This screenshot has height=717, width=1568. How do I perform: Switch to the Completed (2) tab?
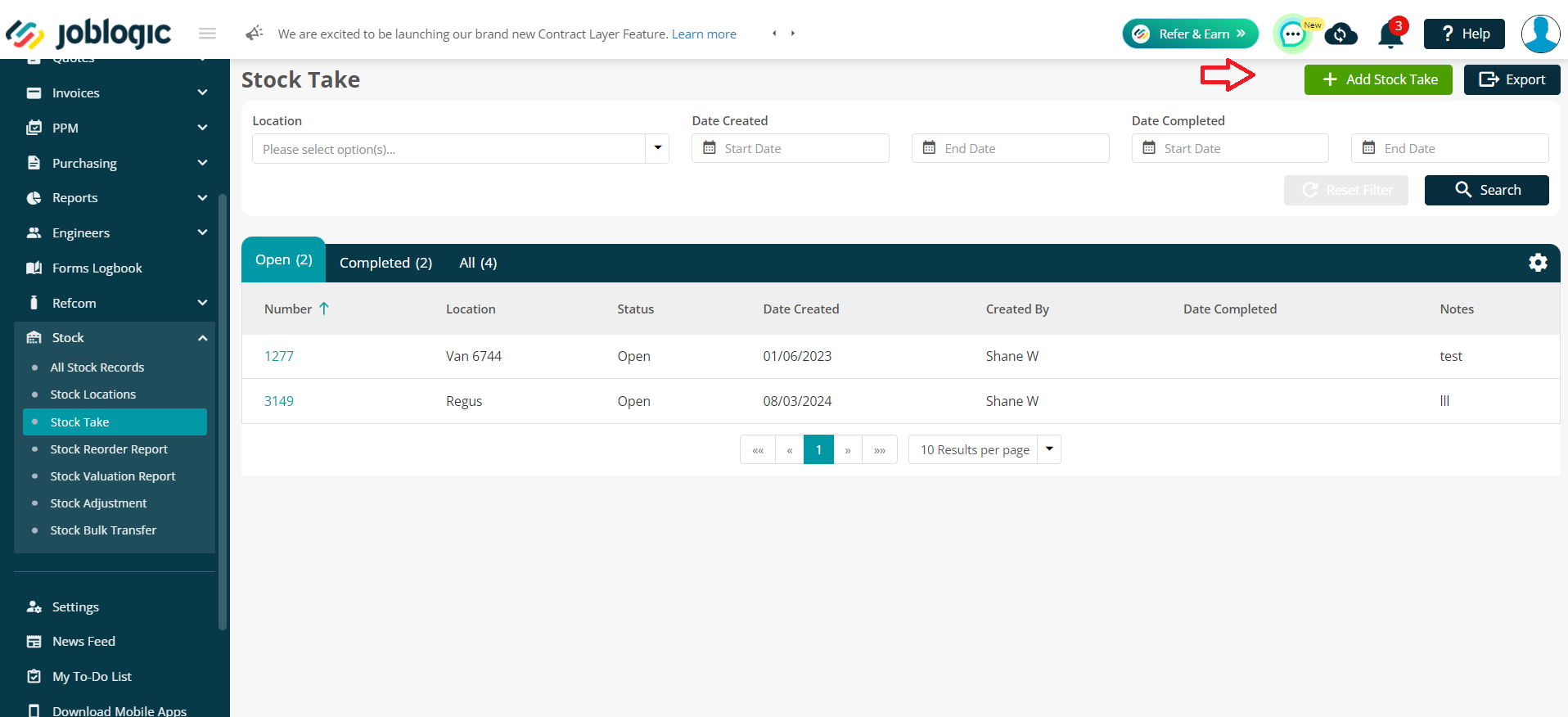pos(385,263)
